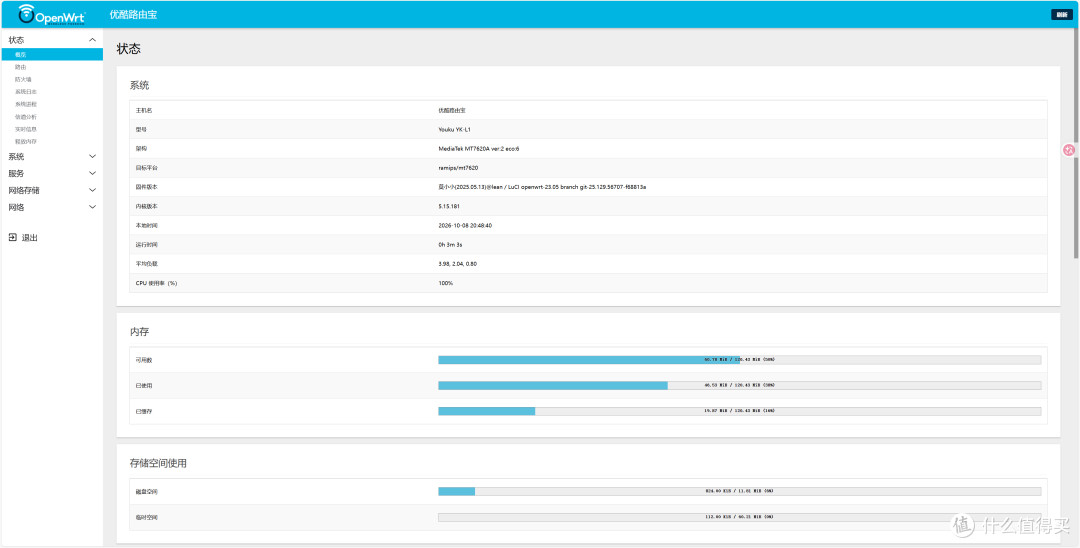The height and width of the screenshot is (548, 1080).
Task: Open the 实时信息 submenu item
Action: (26, 129)
